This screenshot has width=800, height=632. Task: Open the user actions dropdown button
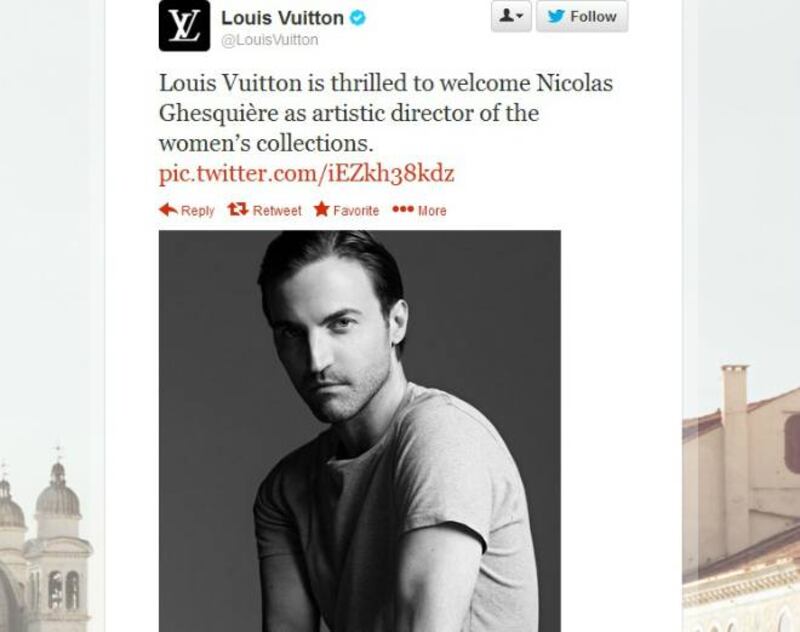(x=511, y=16)
